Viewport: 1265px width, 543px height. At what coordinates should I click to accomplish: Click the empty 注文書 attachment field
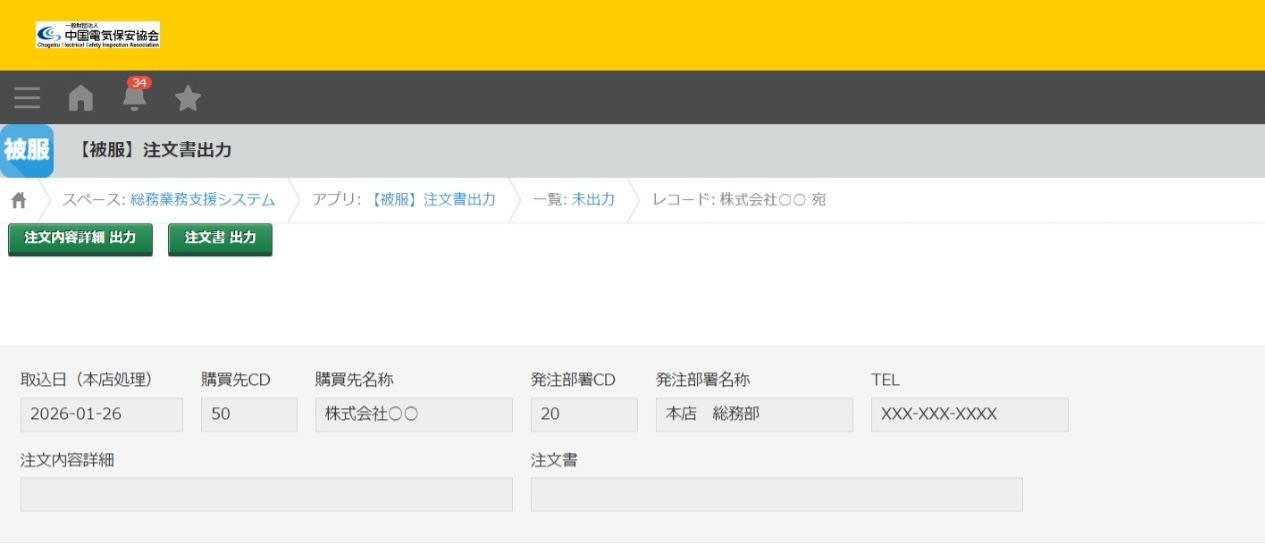tap(776, 494)
